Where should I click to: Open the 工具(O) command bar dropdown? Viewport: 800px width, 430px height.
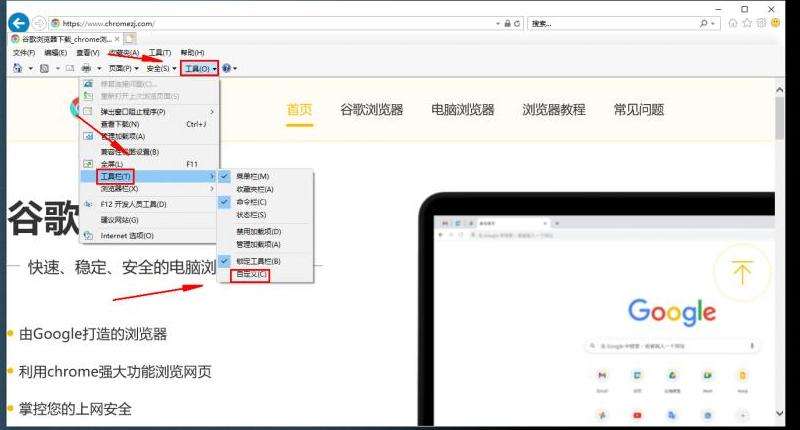(x=199, y=68)
